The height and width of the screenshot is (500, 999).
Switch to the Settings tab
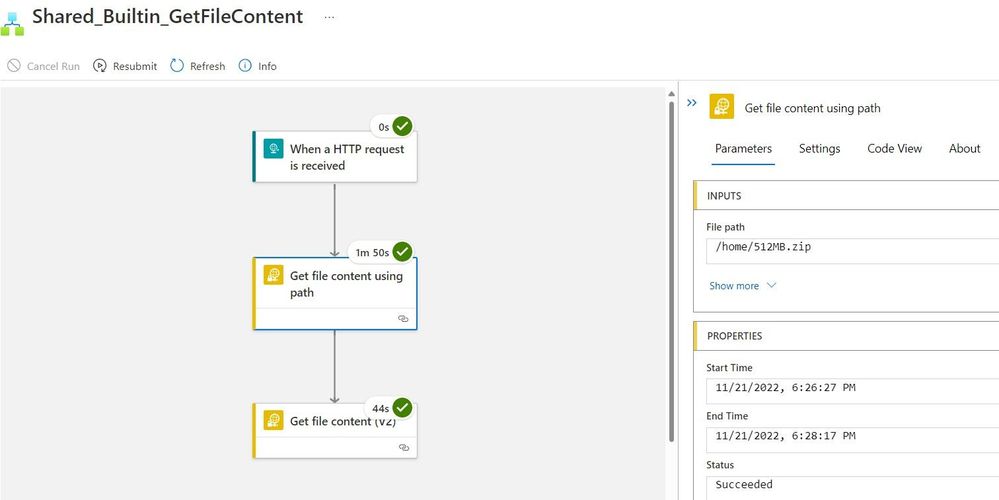(x=819, y=149)
